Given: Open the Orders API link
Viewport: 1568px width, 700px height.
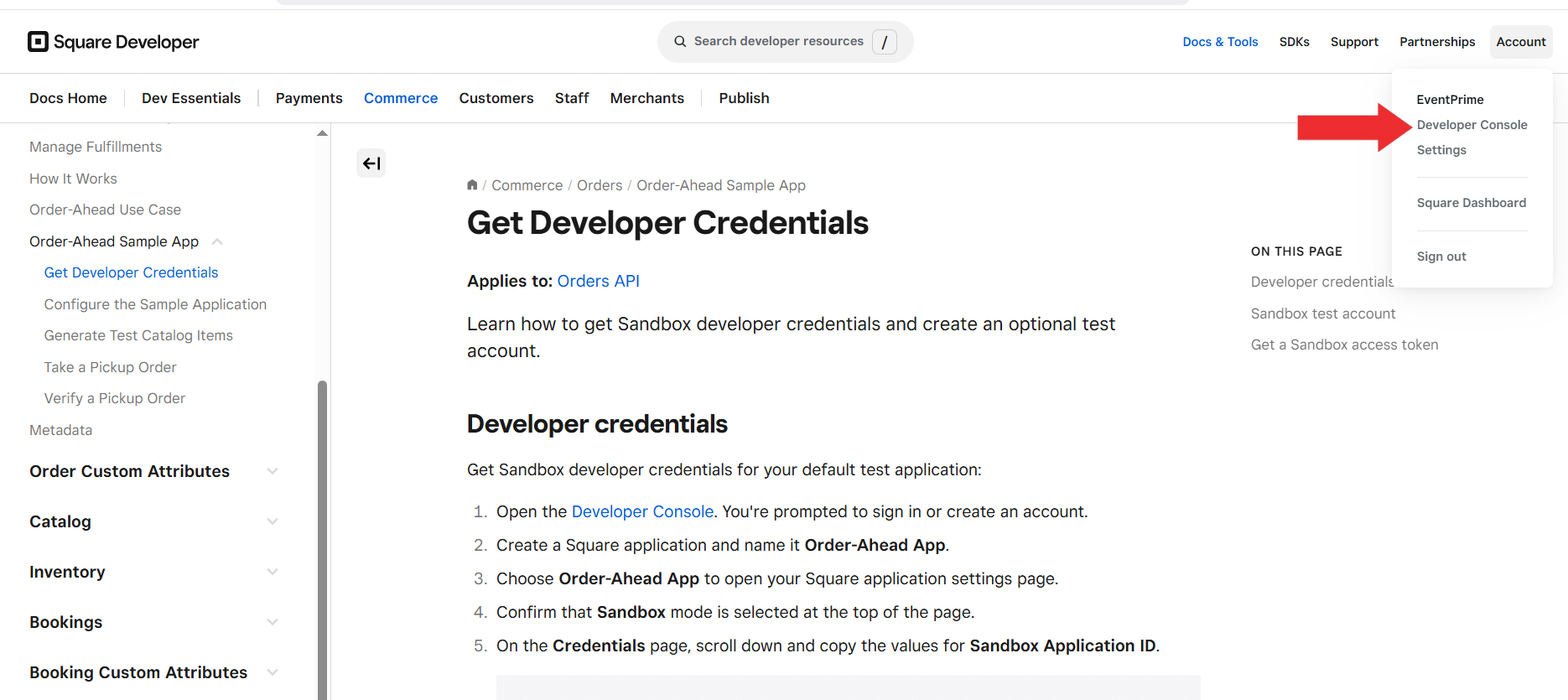Looking at the screenshot, I should pyautogui.click(x=598, y=281).
